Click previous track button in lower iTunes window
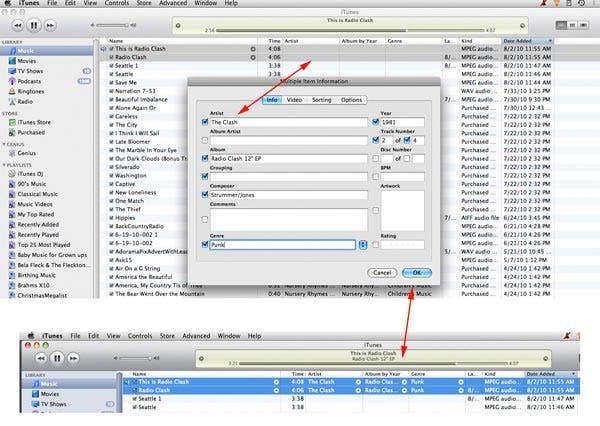600x426 pixels. pyautogui.click(x=41, y=358)
